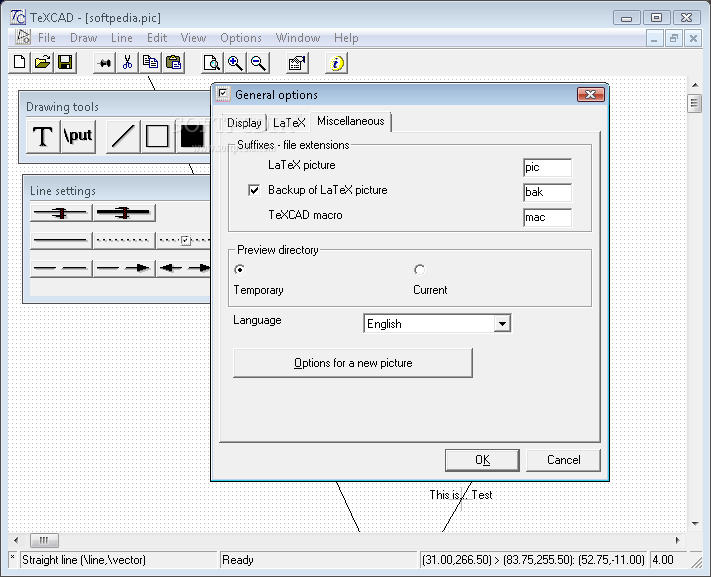Choose solid line style
This screenshot has width=711, height=577.
click(x=61, y=240)
